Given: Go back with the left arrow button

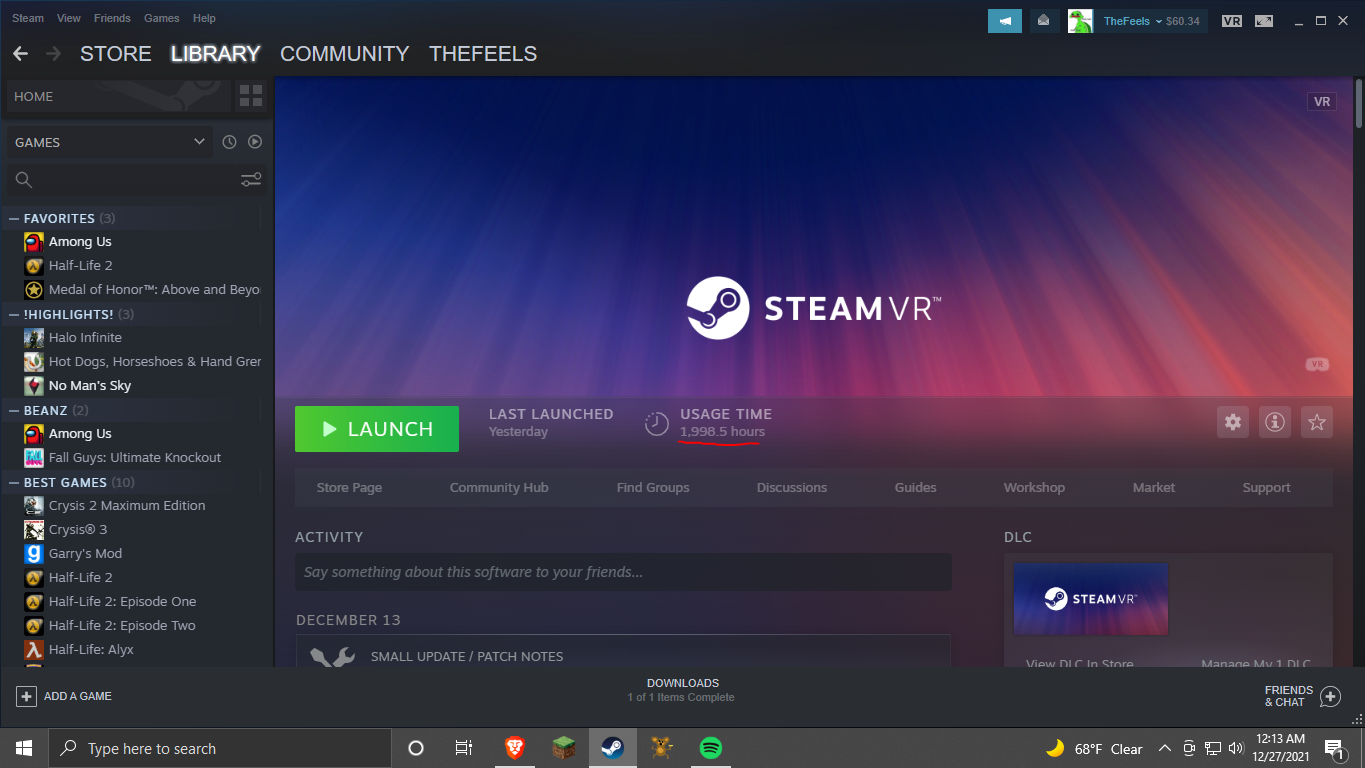Looking at the screenshot, I should coord(20,54).
